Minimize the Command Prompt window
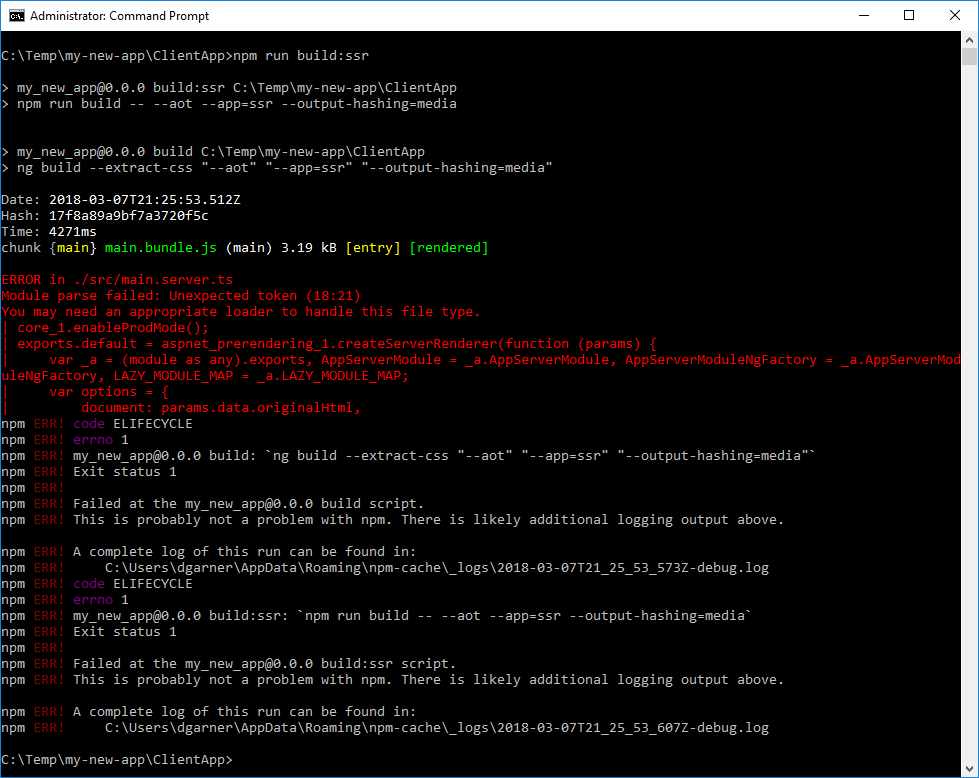The image size is (979, 778). click(864, 16)
